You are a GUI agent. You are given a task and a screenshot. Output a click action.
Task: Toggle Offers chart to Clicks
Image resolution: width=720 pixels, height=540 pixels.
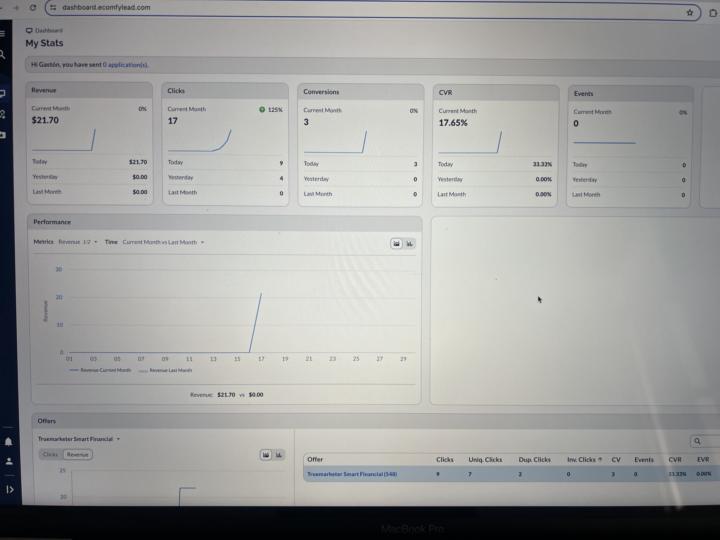51,455
